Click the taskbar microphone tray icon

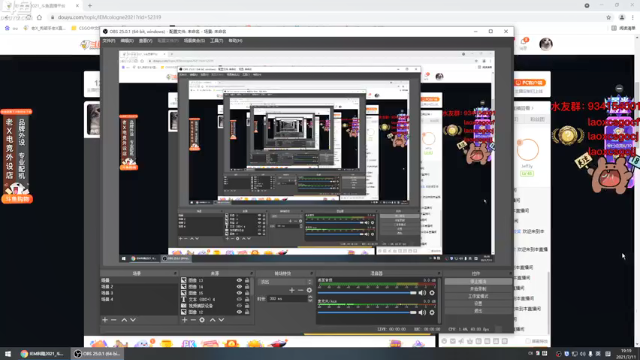pyautogui.click(x=590, y=353)
